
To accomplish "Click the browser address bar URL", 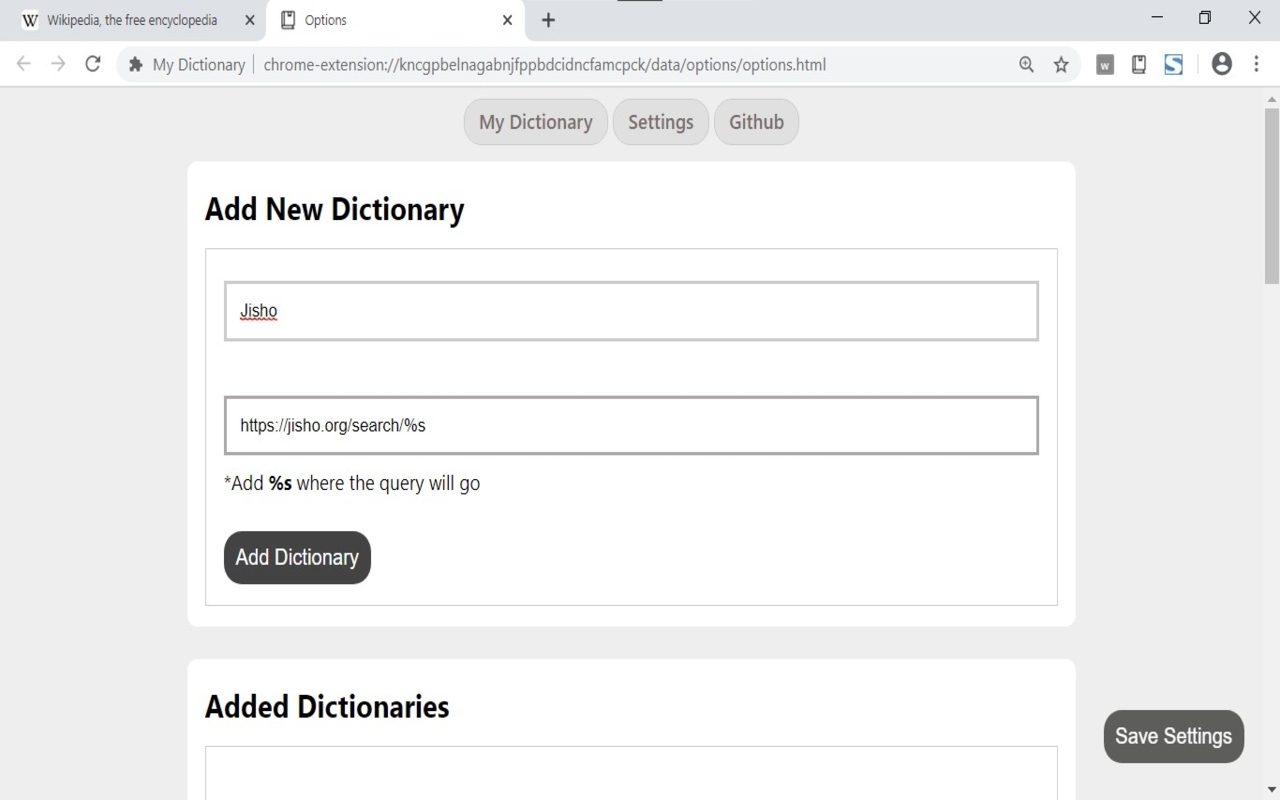I will 545,65.
